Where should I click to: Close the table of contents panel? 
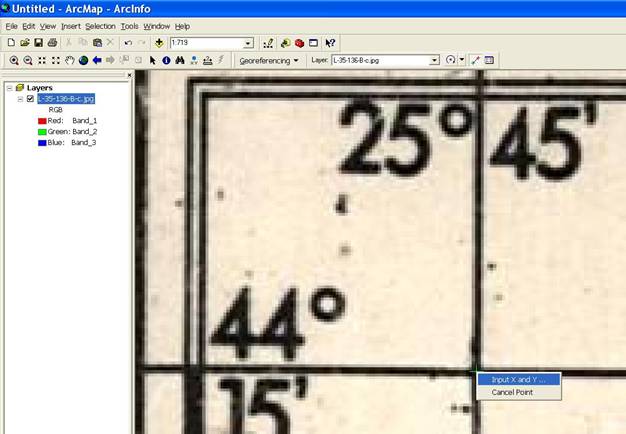129,75
